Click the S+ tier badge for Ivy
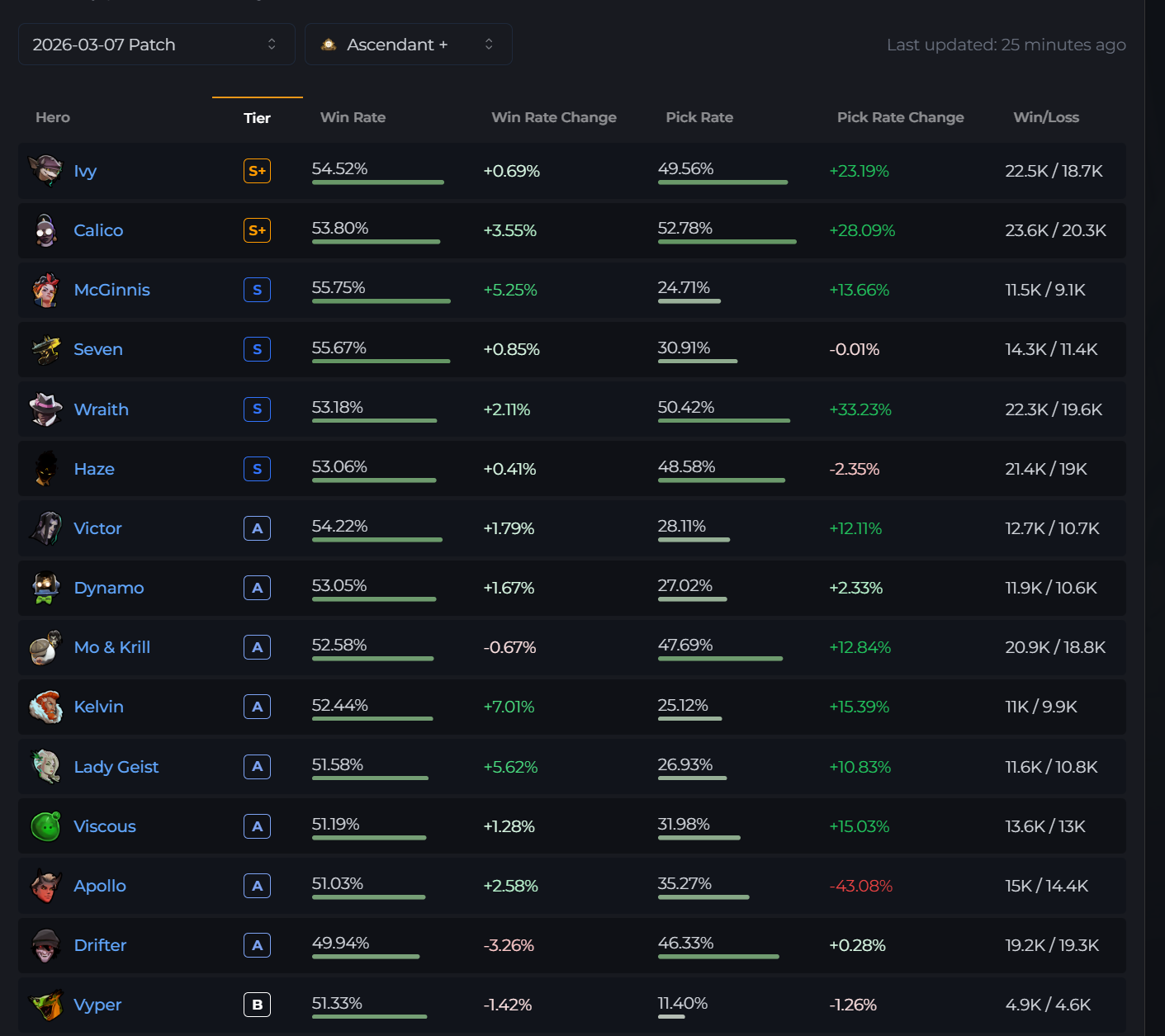Screen dimensions: 1165x1036 [257, 171]
